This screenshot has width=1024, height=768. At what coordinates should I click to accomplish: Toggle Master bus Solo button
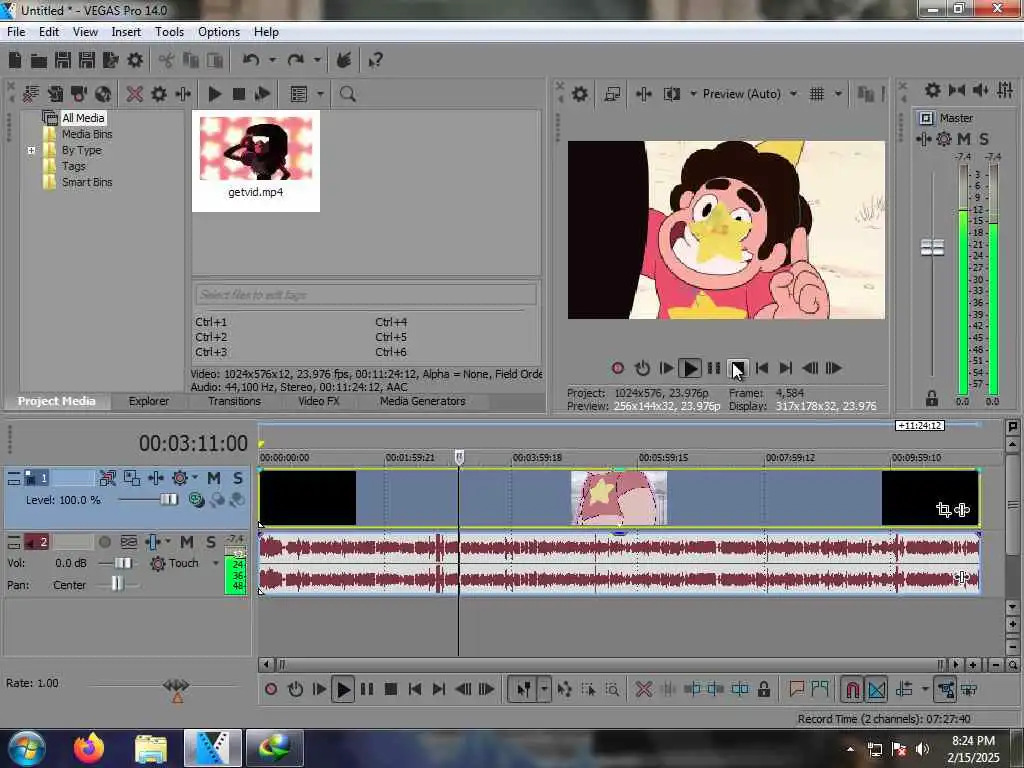point(984,138)
